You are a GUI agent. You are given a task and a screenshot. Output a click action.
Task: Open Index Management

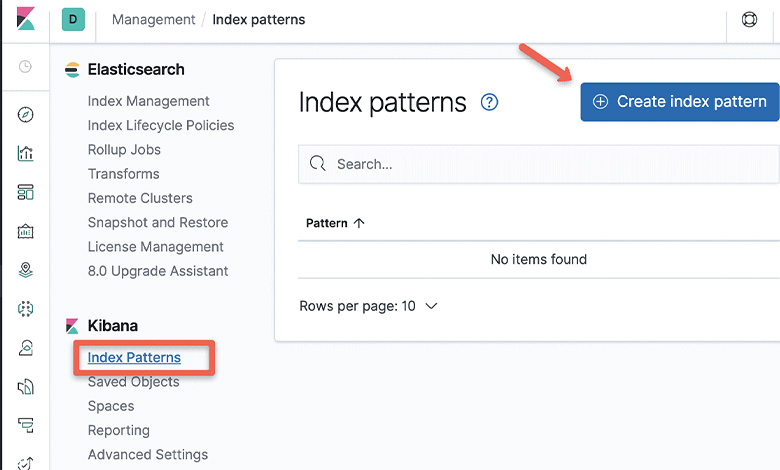[x=148, y=101]
